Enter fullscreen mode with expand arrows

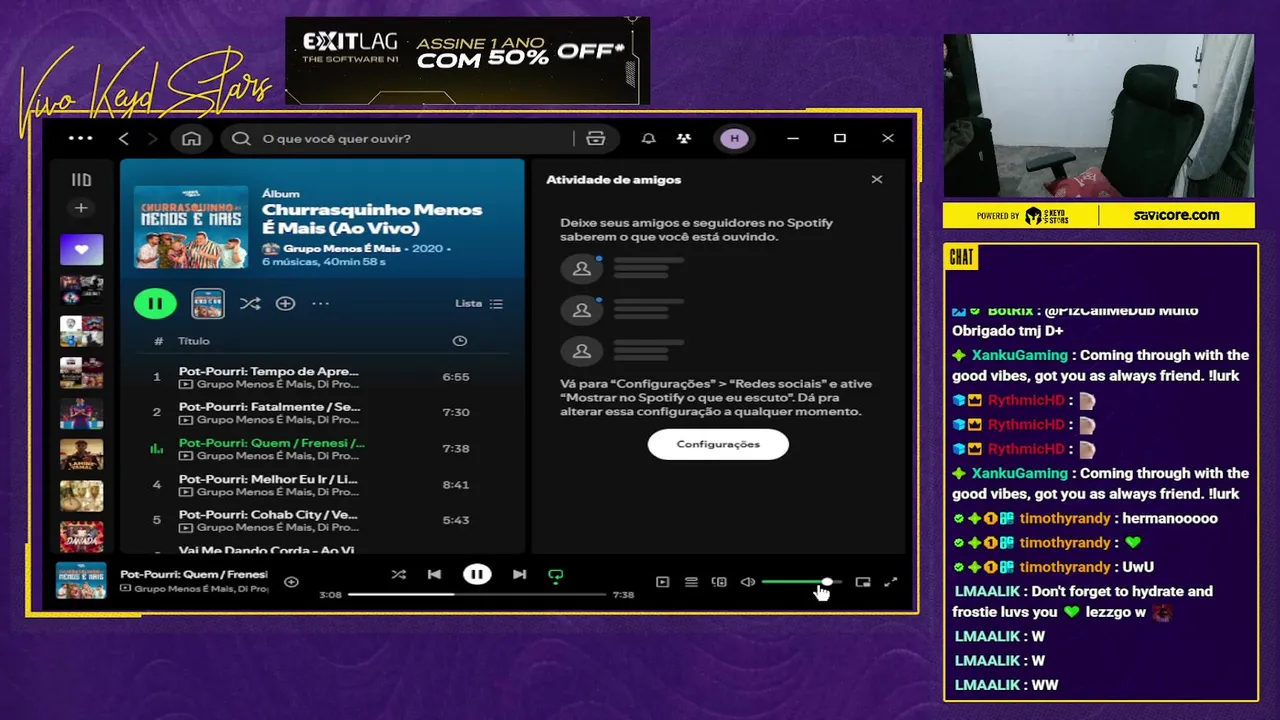891,581
